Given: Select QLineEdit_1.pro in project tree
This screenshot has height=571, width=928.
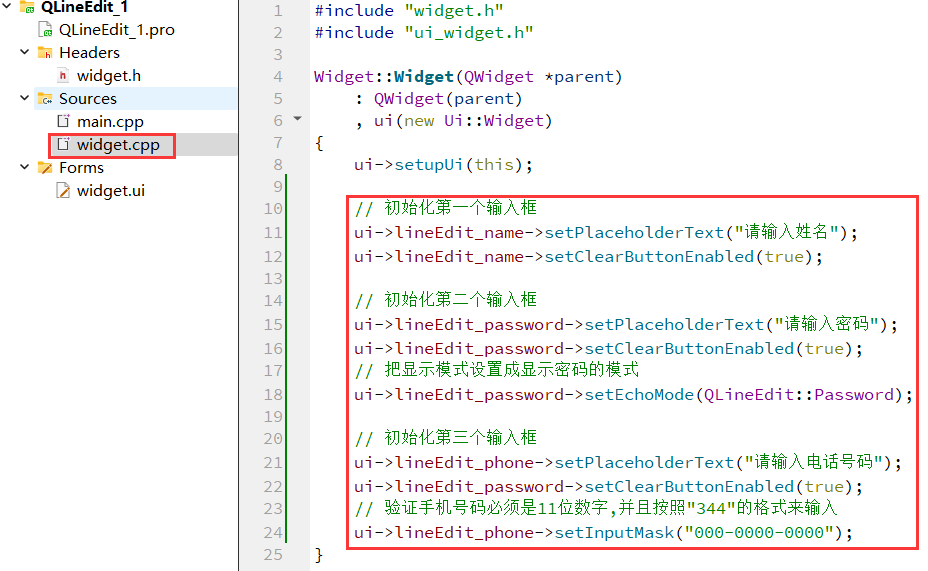Looking at the screenshot, I should [117, 30].
